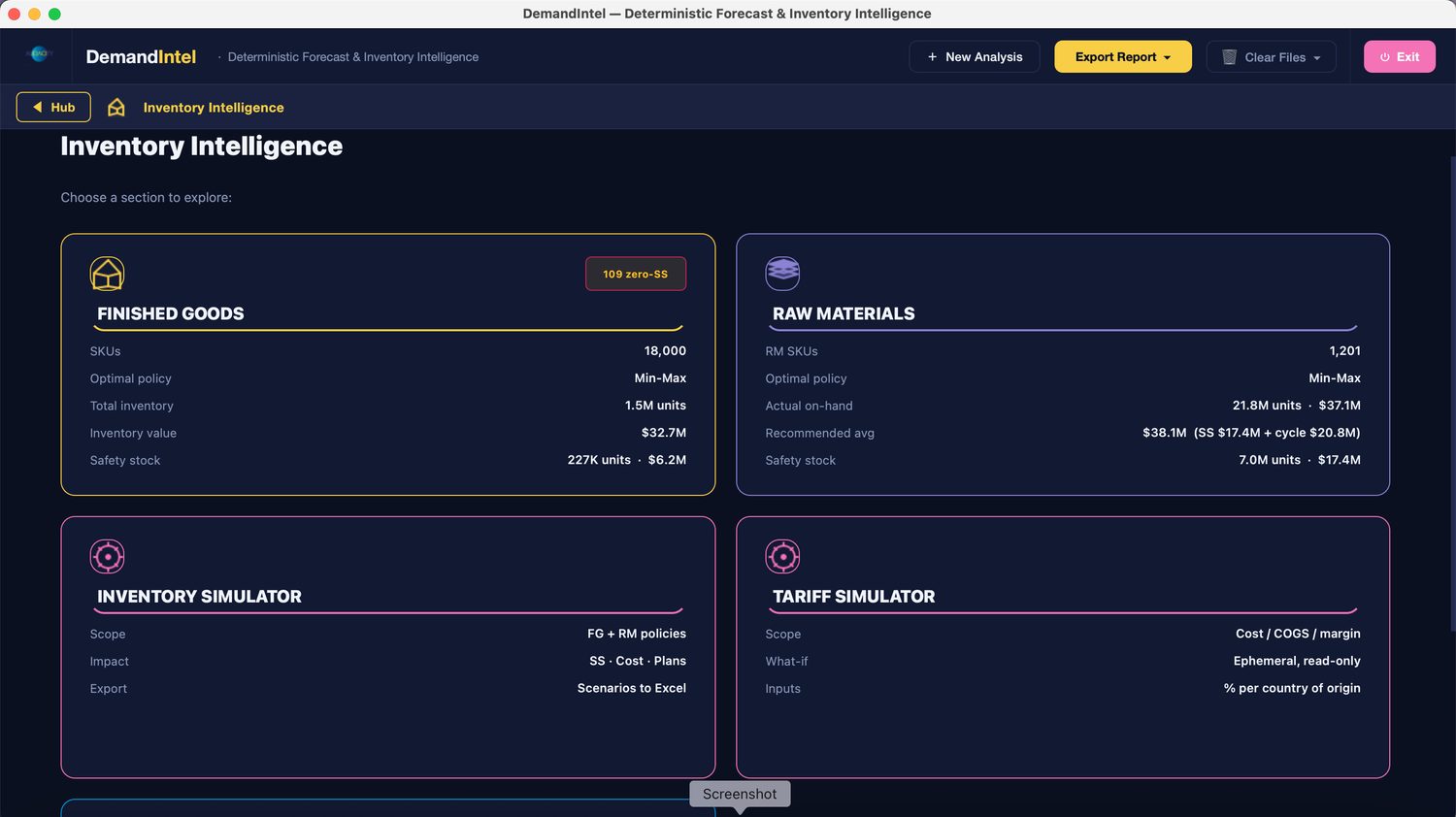Click the FG + RM policies scope
Image resolution: width=1456 pixels, height=817 pixels.
637,634
